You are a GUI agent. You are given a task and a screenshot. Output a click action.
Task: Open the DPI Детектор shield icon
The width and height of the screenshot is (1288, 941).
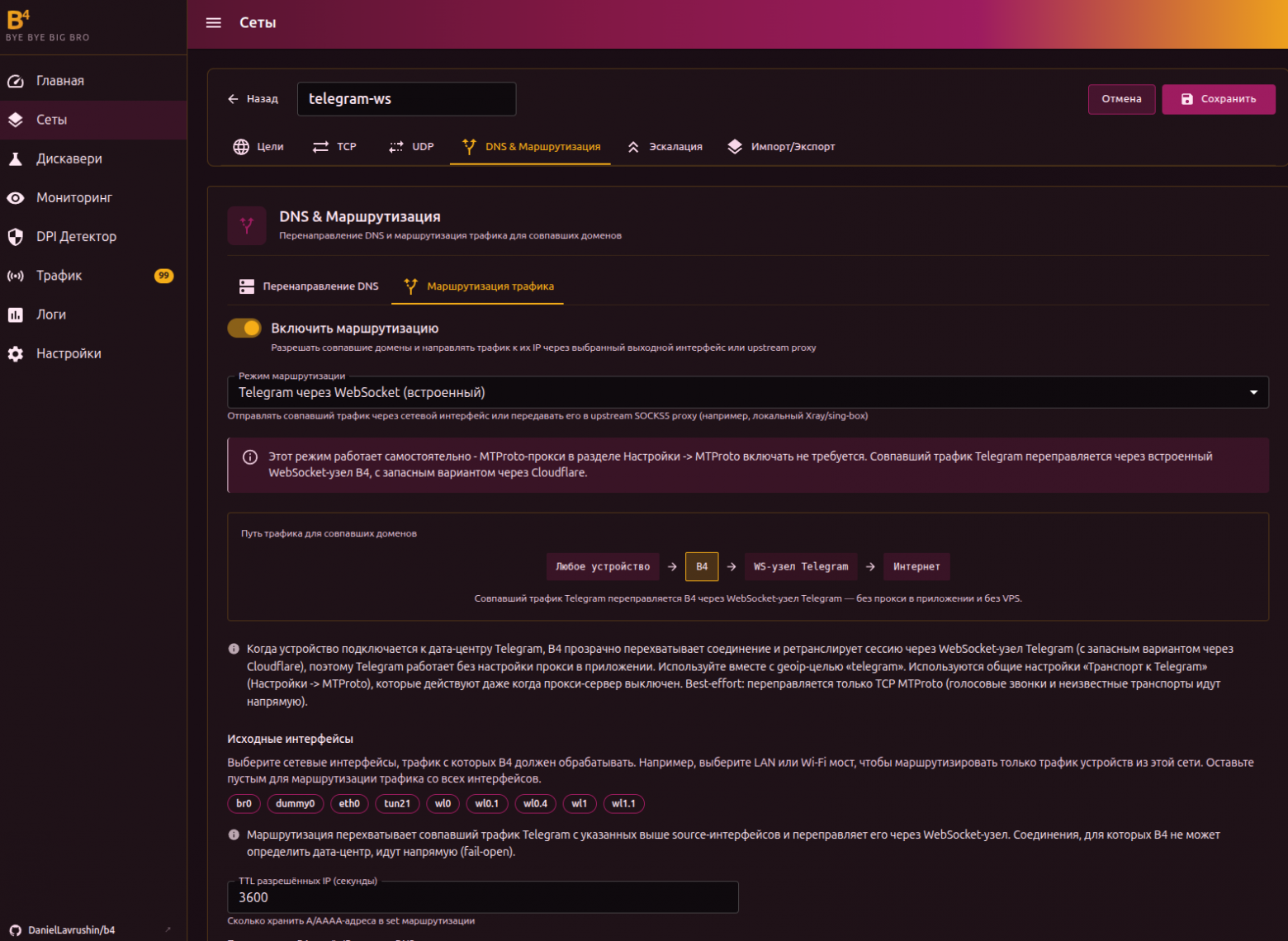16,237
